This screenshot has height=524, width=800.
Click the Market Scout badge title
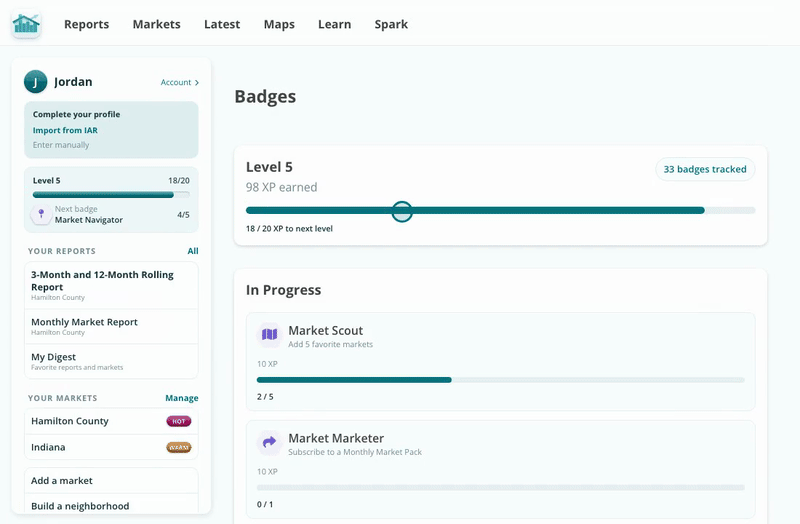326,330
